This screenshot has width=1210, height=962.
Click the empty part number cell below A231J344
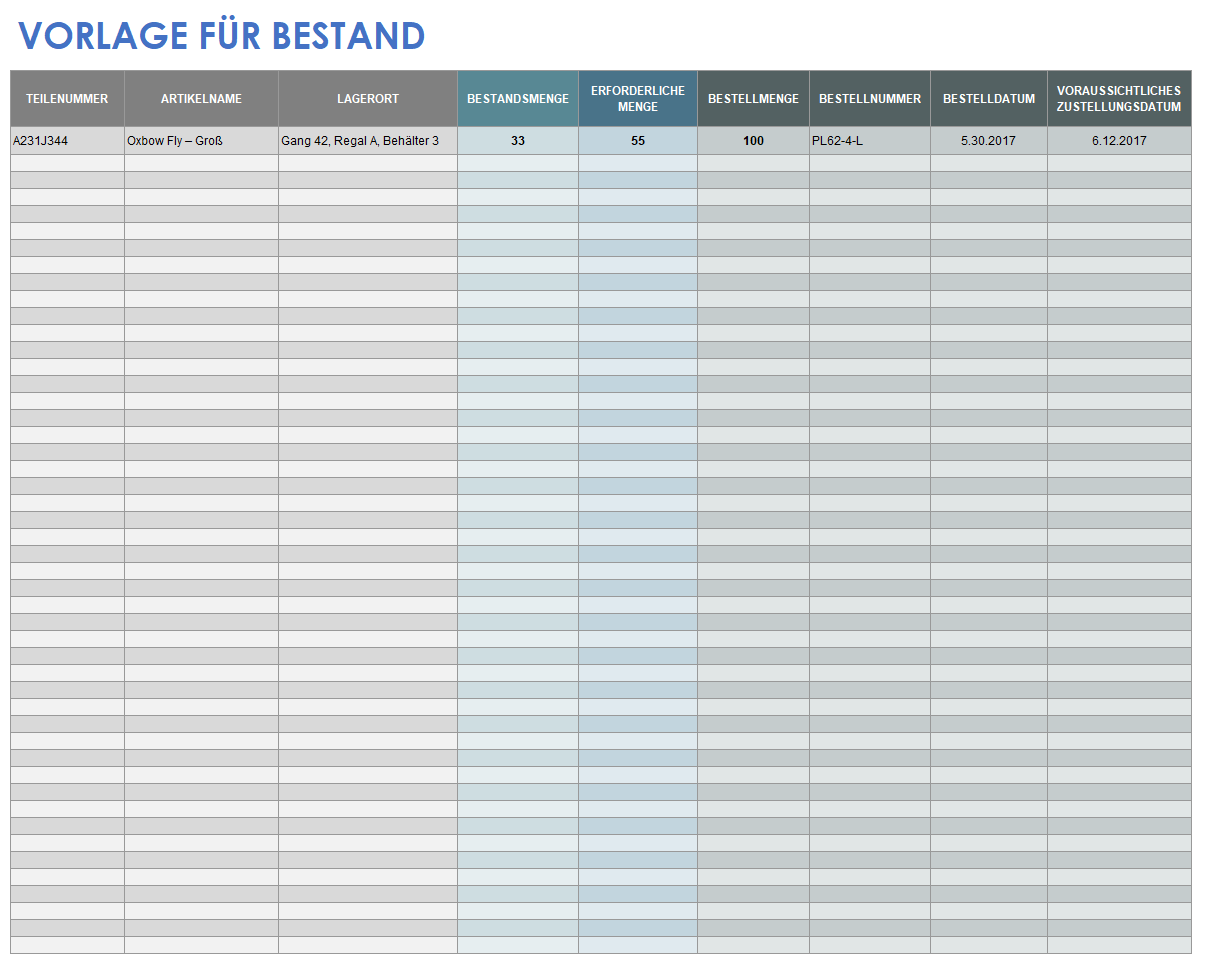coord(67,162)
